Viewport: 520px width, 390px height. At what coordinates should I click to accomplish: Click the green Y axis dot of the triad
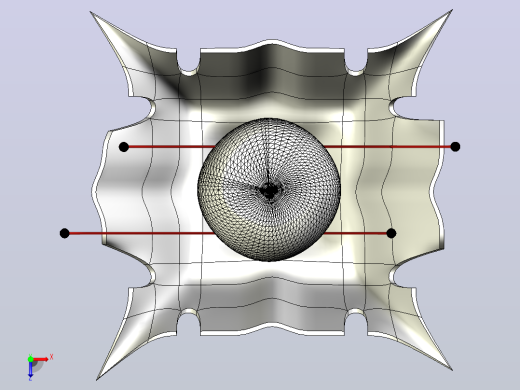[x=30, y=359]
